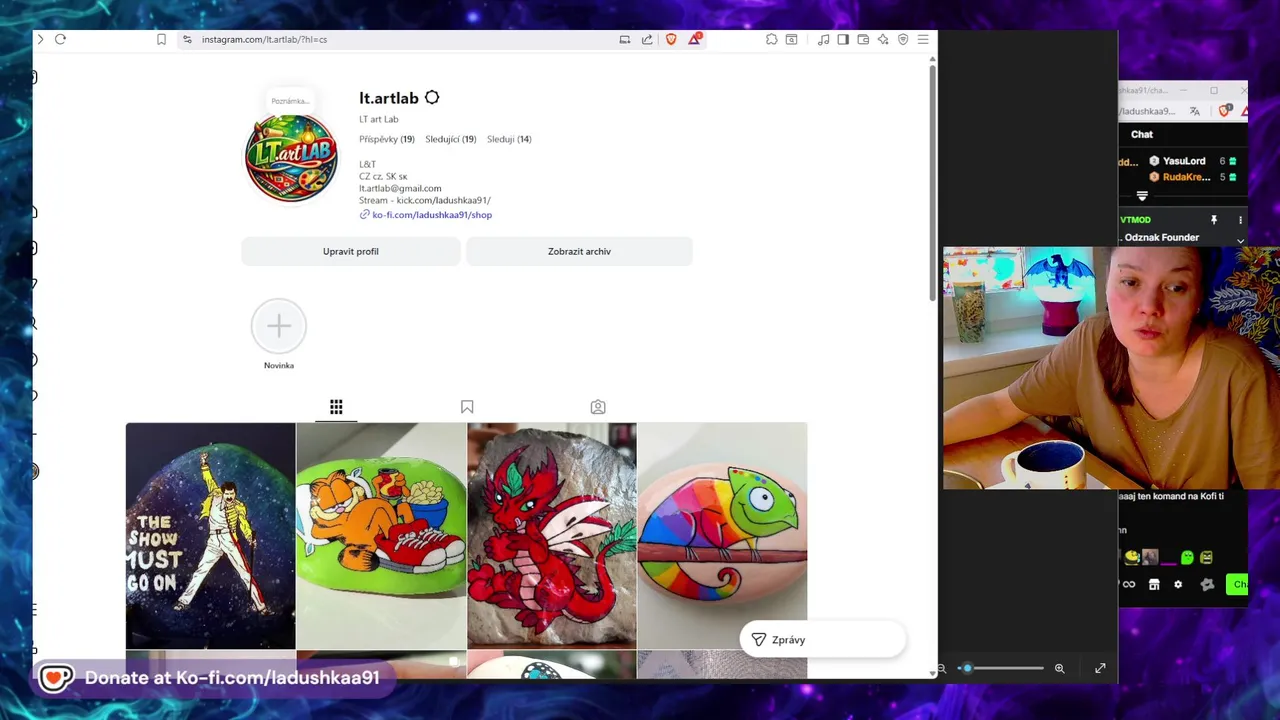
Task: Click the LT art LAB profile picture
Action: (291, 157)
